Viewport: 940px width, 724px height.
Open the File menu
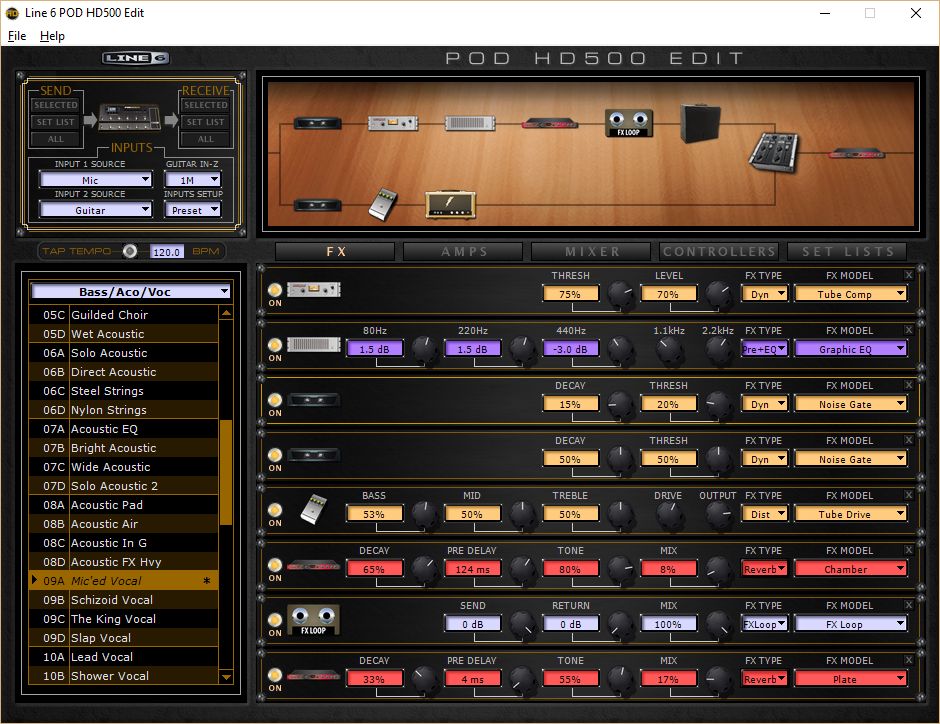[17, 36]
